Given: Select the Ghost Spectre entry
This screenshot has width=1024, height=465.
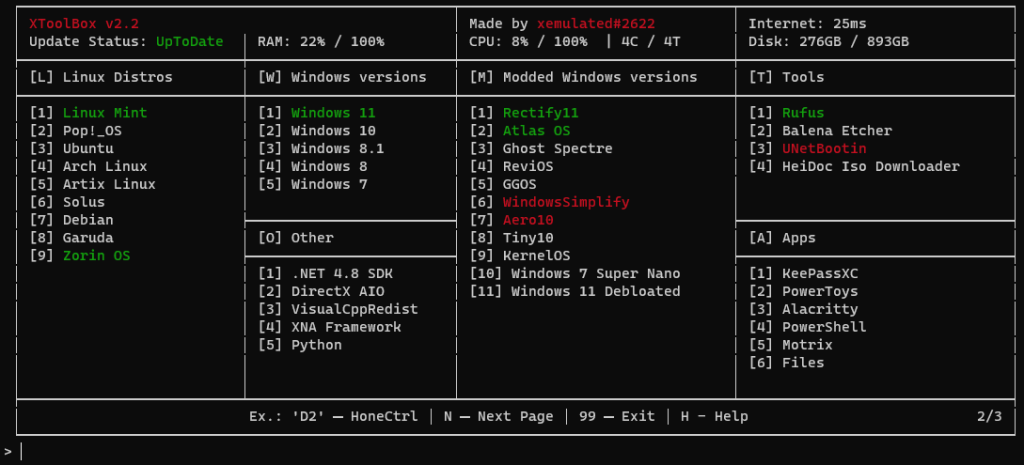Looking at the screenshot, I should 541,148.
